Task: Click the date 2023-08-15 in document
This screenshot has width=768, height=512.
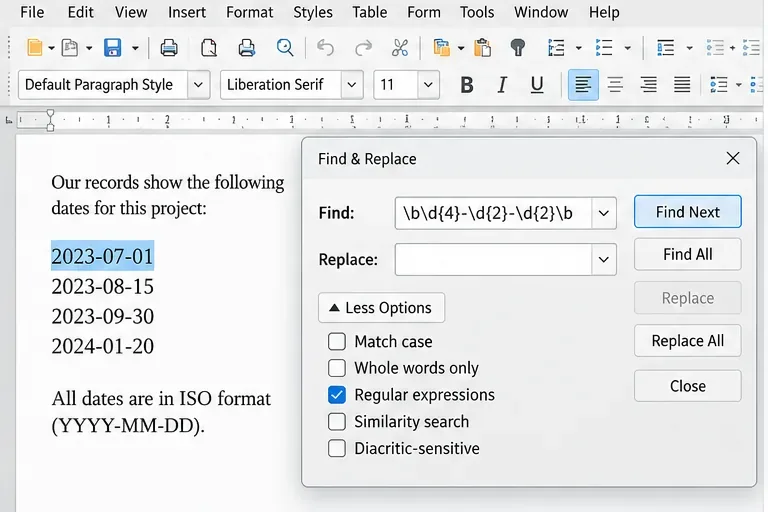Action: pos(102,287)
